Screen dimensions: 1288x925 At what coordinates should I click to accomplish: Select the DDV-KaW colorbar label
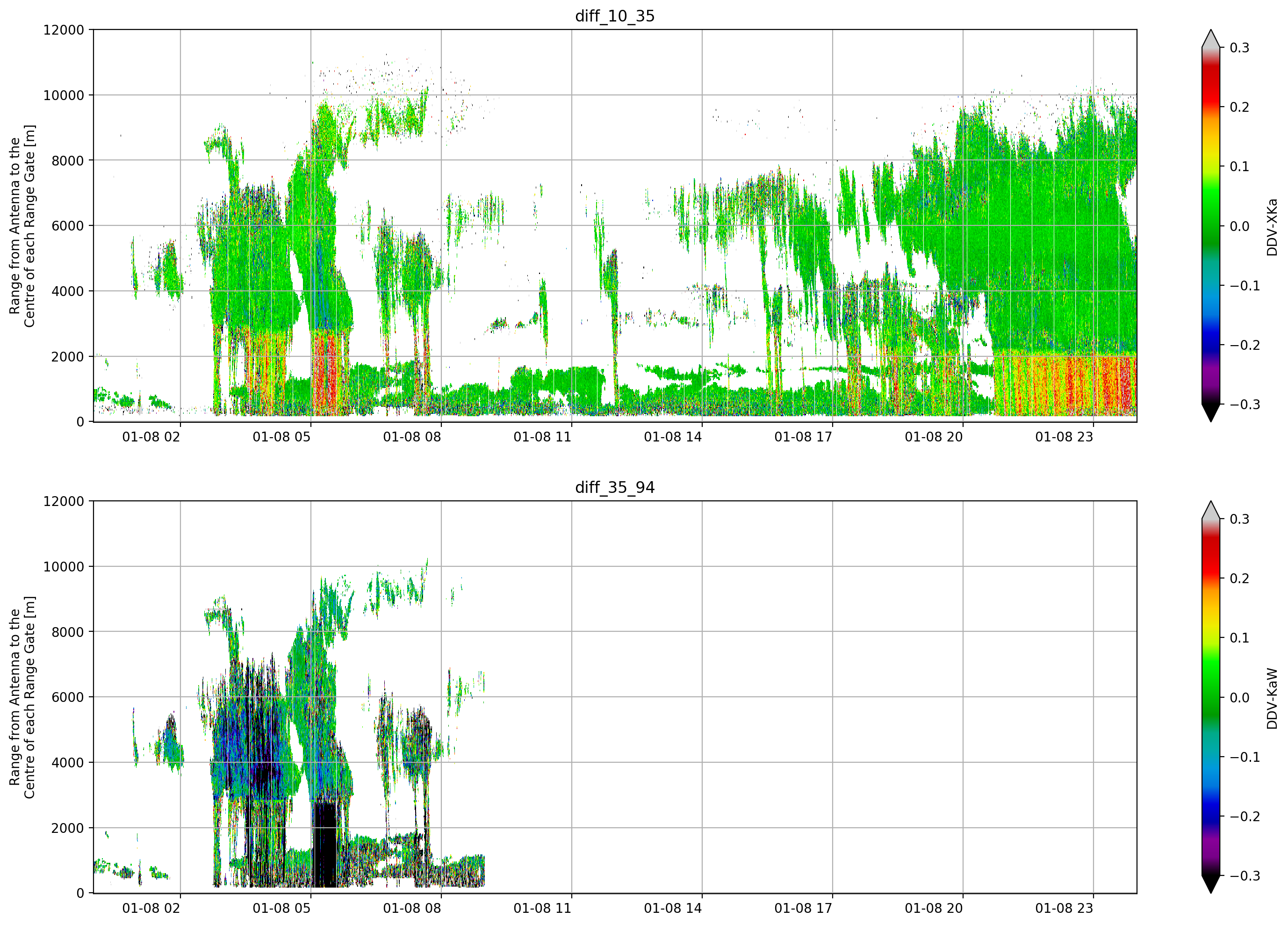coord(1272,698)
